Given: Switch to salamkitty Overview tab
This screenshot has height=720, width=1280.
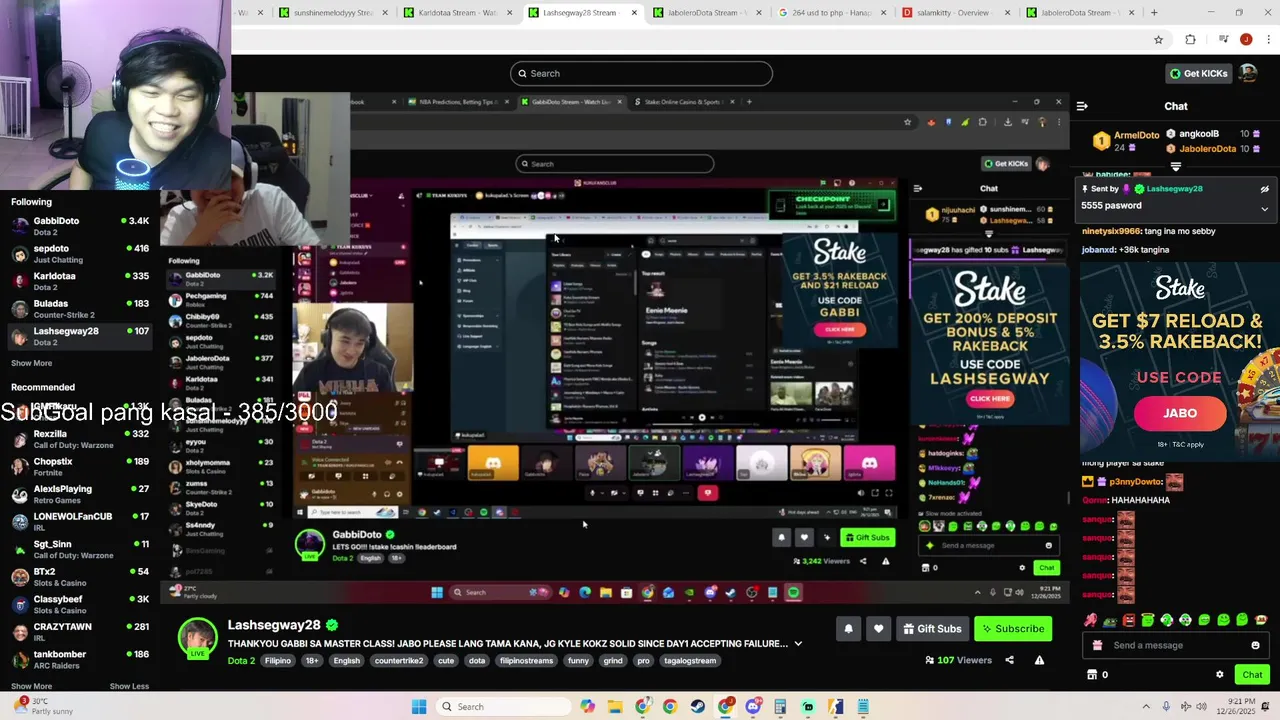Looking at the screenshot, I should tap(958, 13).
